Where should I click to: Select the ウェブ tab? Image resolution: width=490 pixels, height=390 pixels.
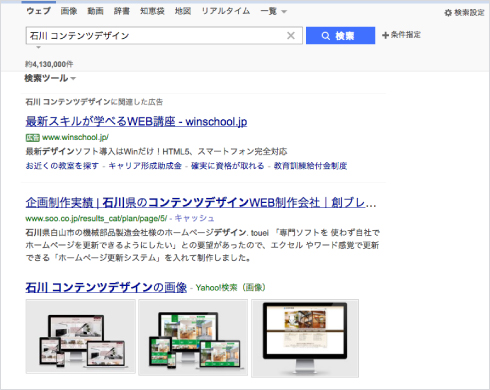pos(39,11)
